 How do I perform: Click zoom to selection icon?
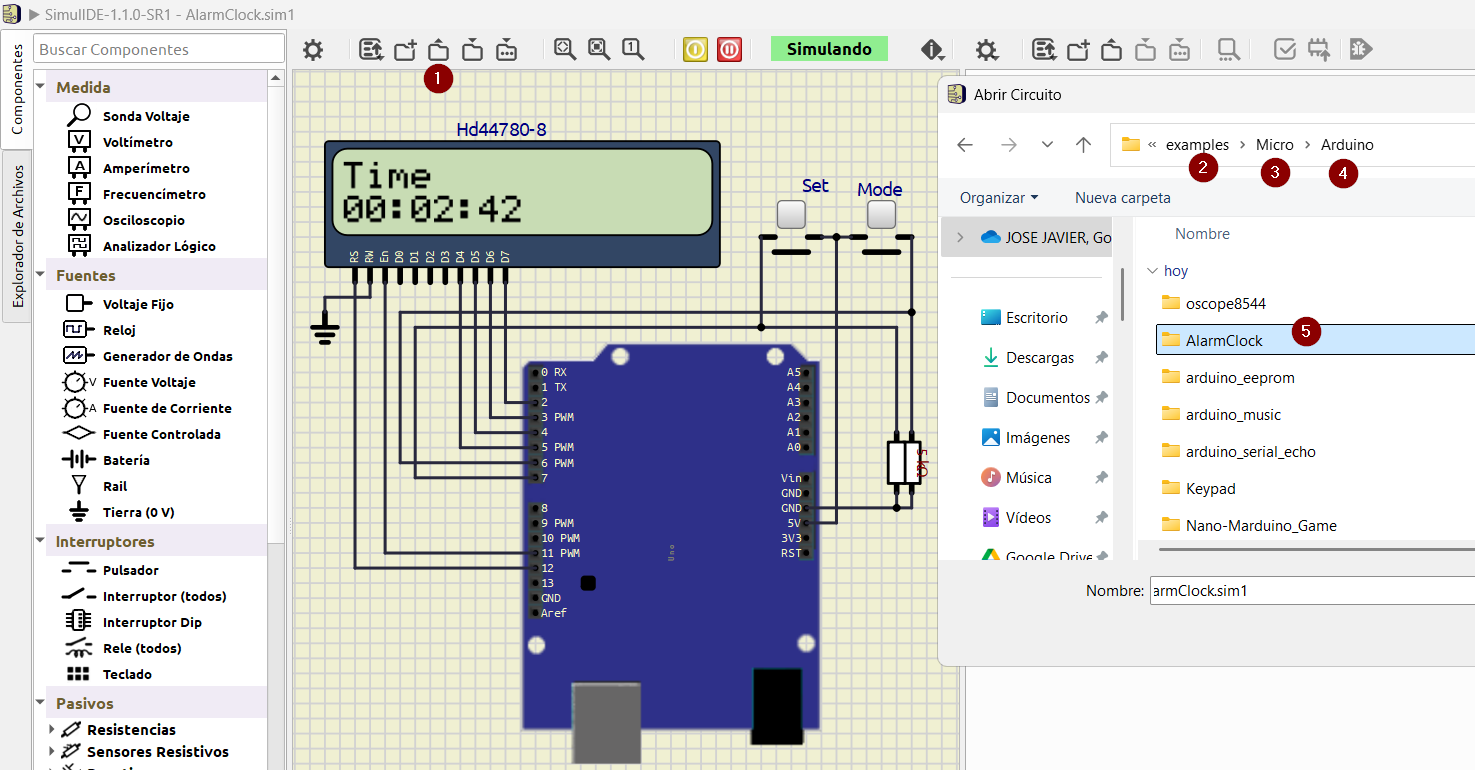(599, 49)
